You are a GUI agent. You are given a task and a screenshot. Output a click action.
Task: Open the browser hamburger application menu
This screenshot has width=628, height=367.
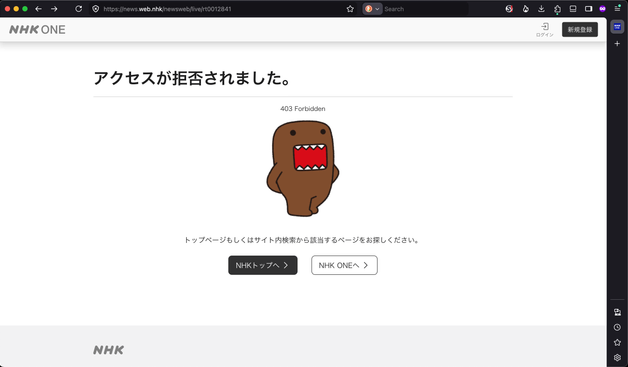617,9
